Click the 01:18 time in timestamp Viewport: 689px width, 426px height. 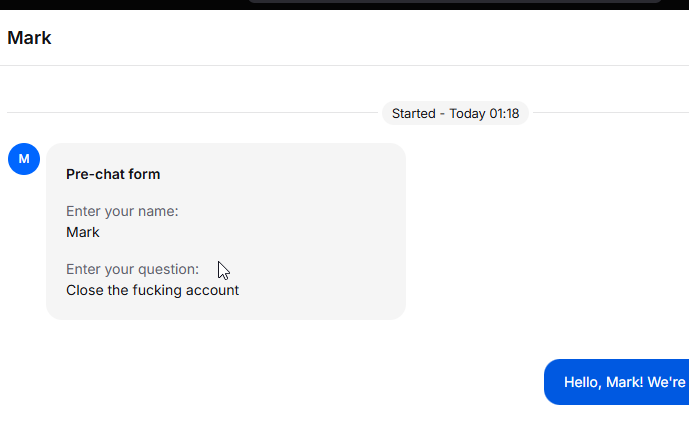click(x=504, y=113)
